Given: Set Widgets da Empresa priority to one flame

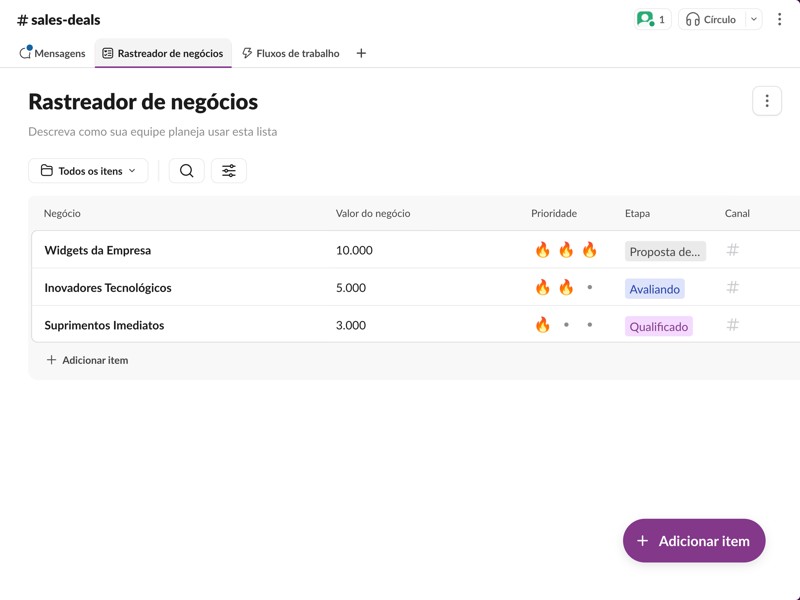Looking at the screenshot, I should click(542, 250).
